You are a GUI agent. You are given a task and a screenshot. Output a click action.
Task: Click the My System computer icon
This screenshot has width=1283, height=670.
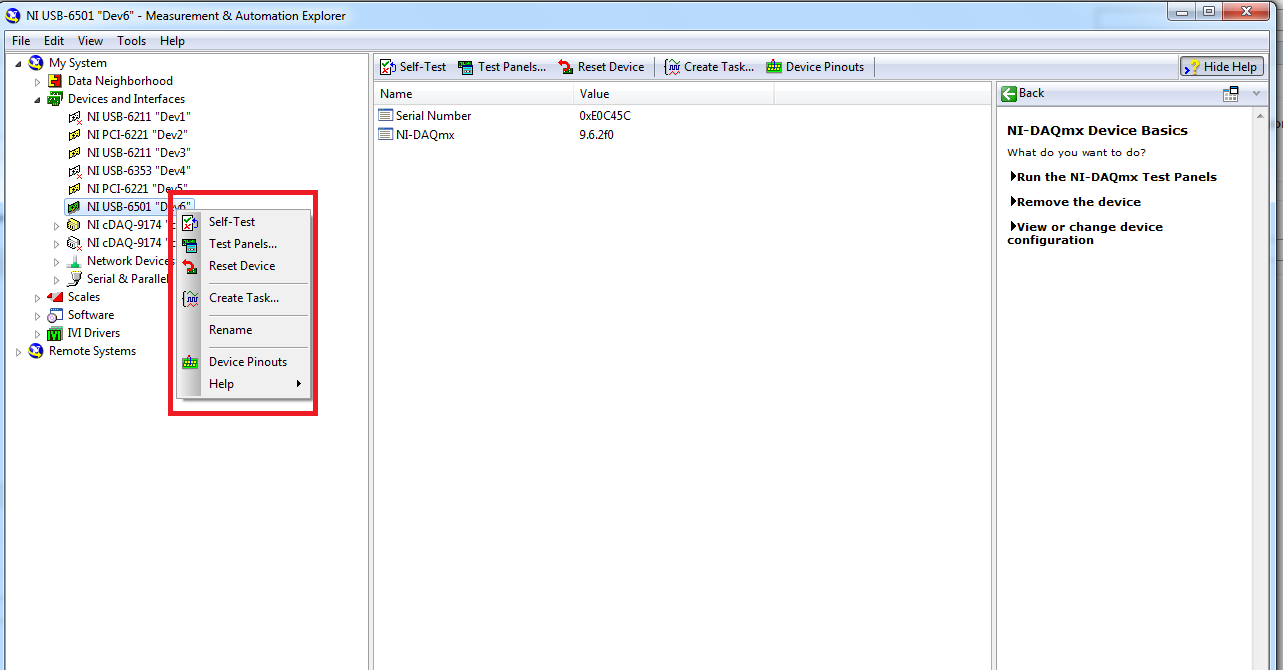[x=37, y=63]
